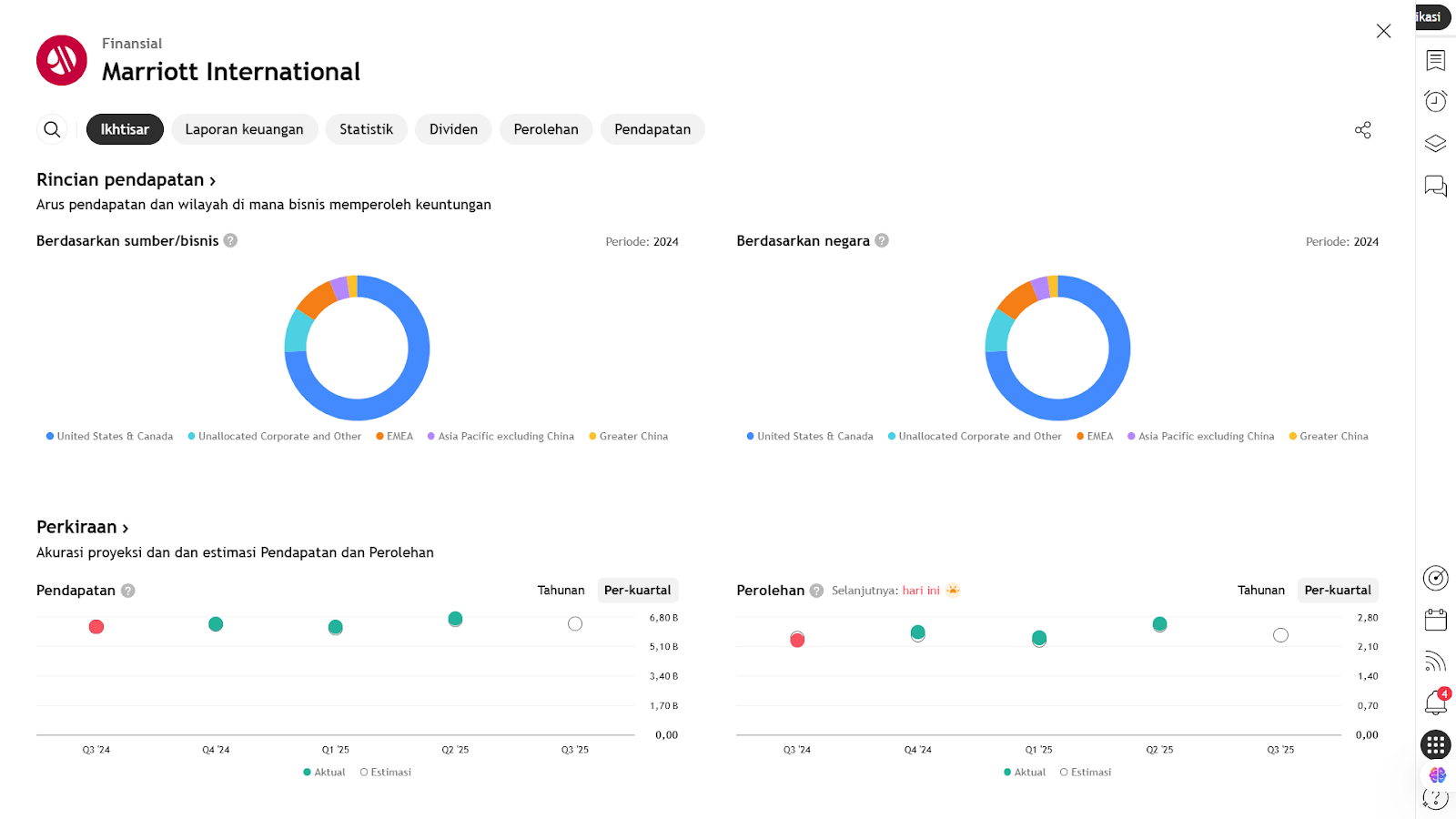Open the notifications bell with badge
Image resolution: width=1456 pixels, height=819 pixels.
click(x=1435, y=703)
